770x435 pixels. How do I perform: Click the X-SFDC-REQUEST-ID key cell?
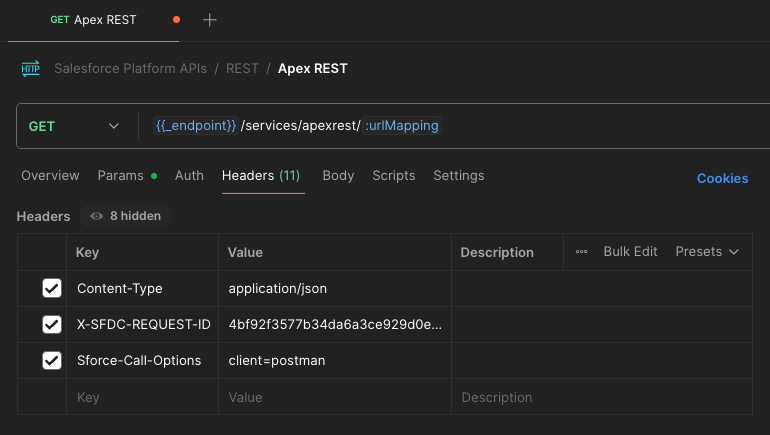tap(142, 325)
